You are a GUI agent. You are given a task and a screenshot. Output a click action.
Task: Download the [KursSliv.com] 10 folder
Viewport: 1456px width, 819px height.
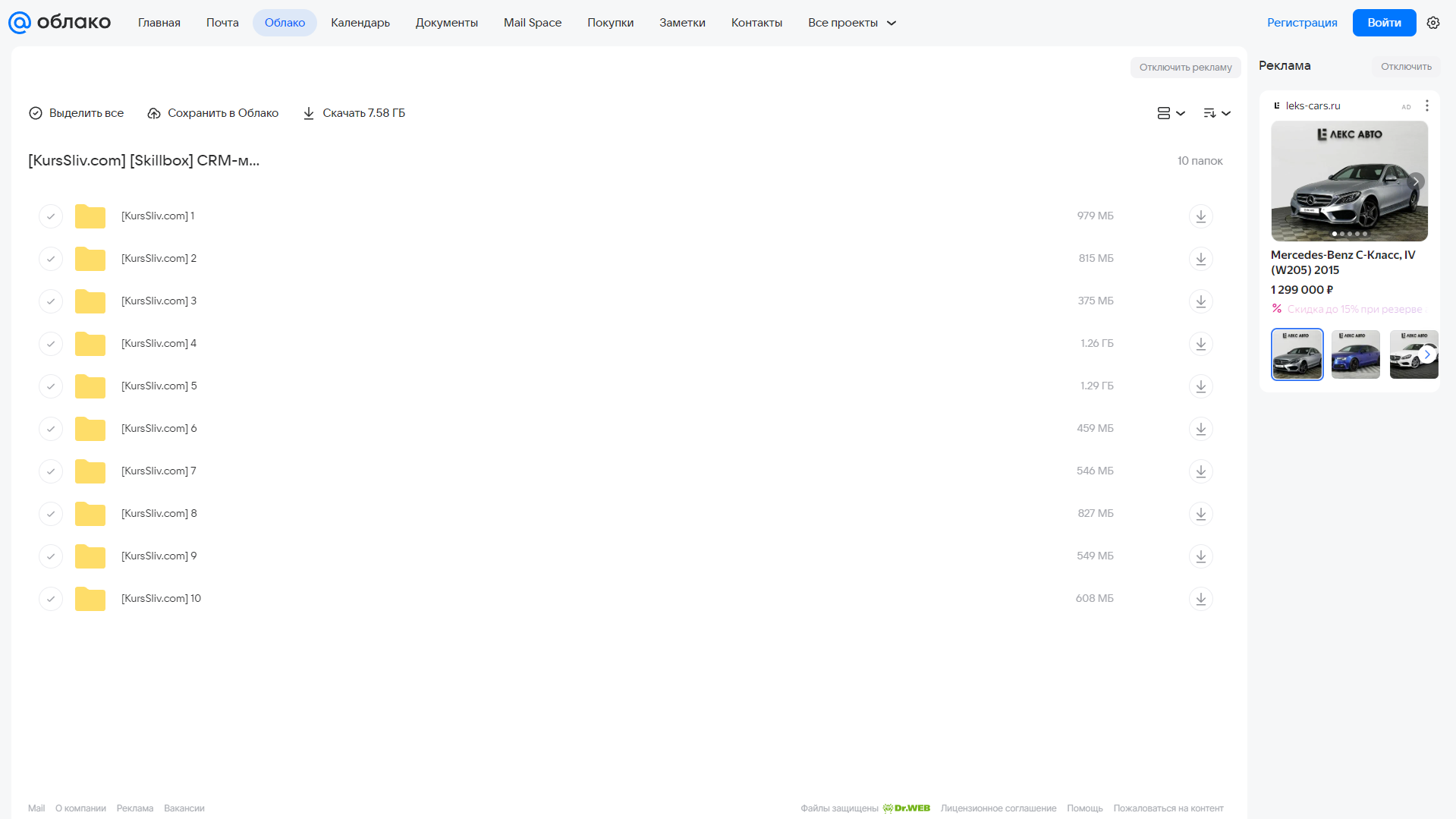pyautogui.click(x=1200, y=599)
